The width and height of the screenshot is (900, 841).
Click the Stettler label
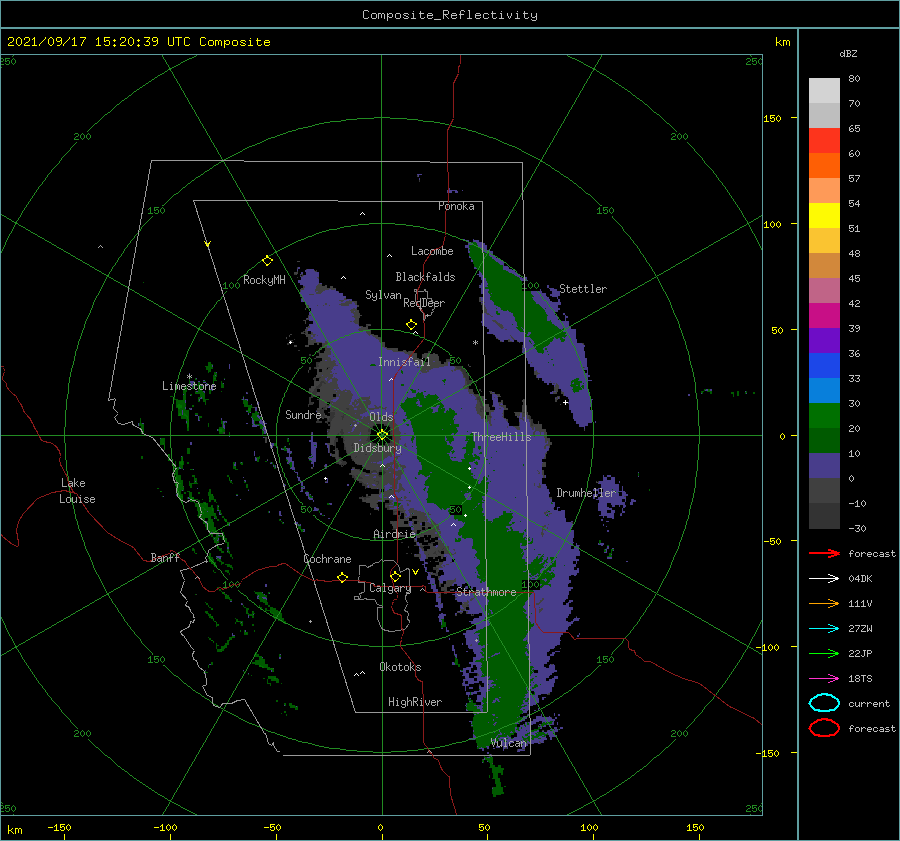pos(583,289)
